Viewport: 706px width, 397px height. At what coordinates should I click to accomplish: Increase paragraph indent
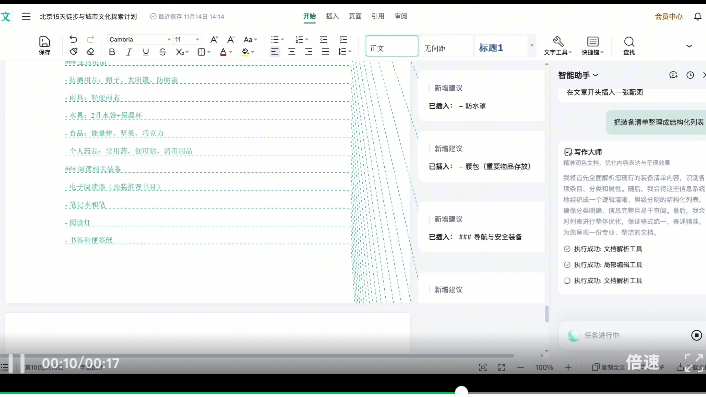point(344,40)
